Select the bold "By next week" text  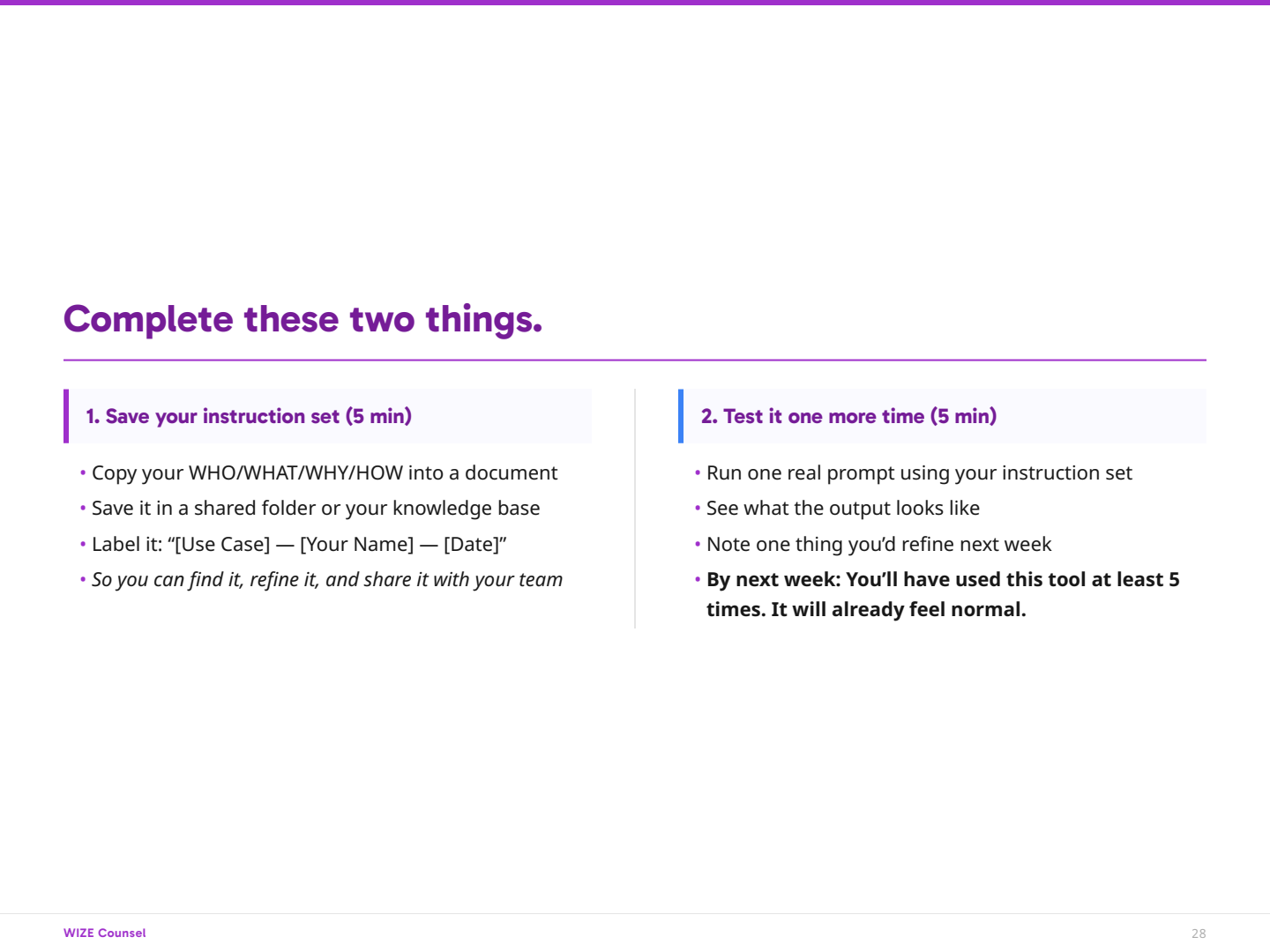click(942, 594)
